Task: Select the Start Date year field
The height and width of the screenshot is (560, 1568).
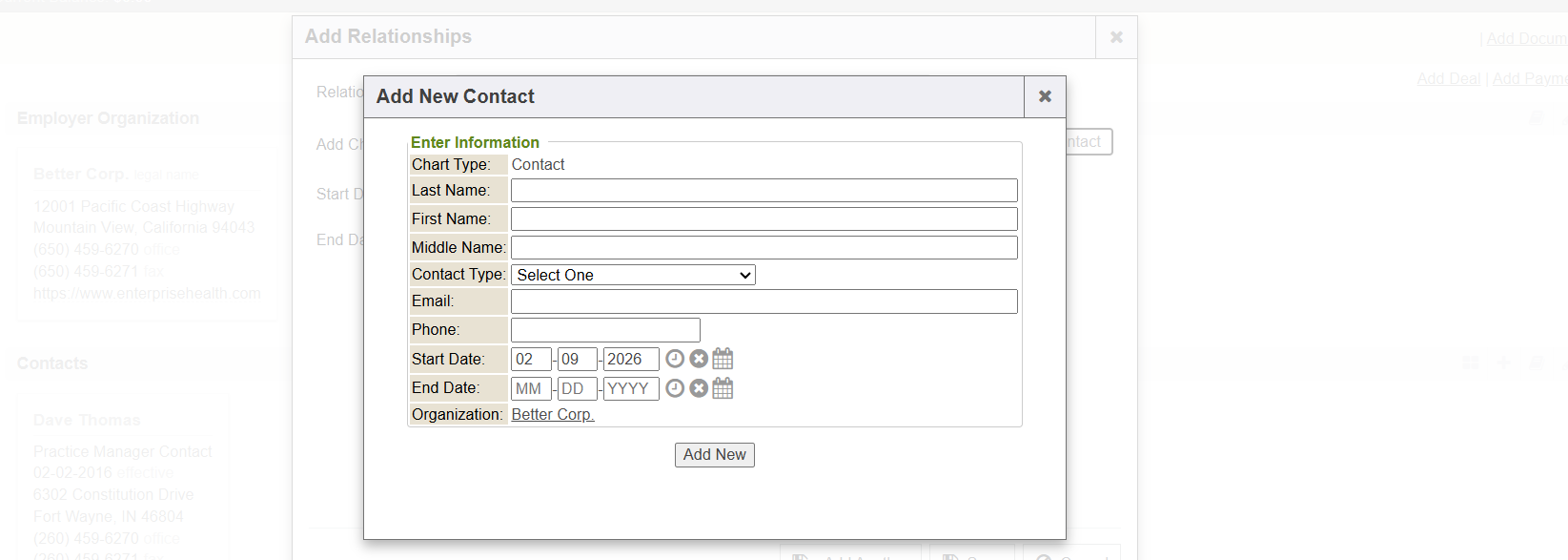Action: (630, 360)
